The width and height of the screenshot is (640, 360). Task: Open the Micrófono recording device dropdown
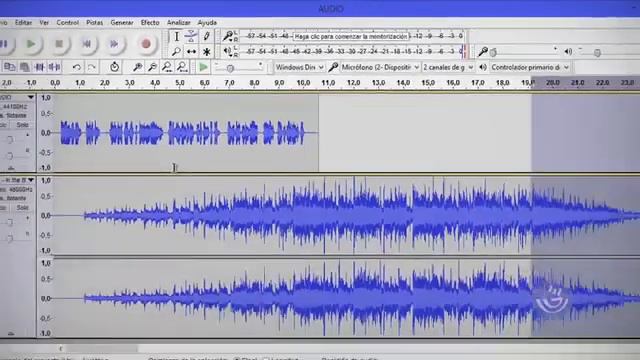tap(380, 67)
